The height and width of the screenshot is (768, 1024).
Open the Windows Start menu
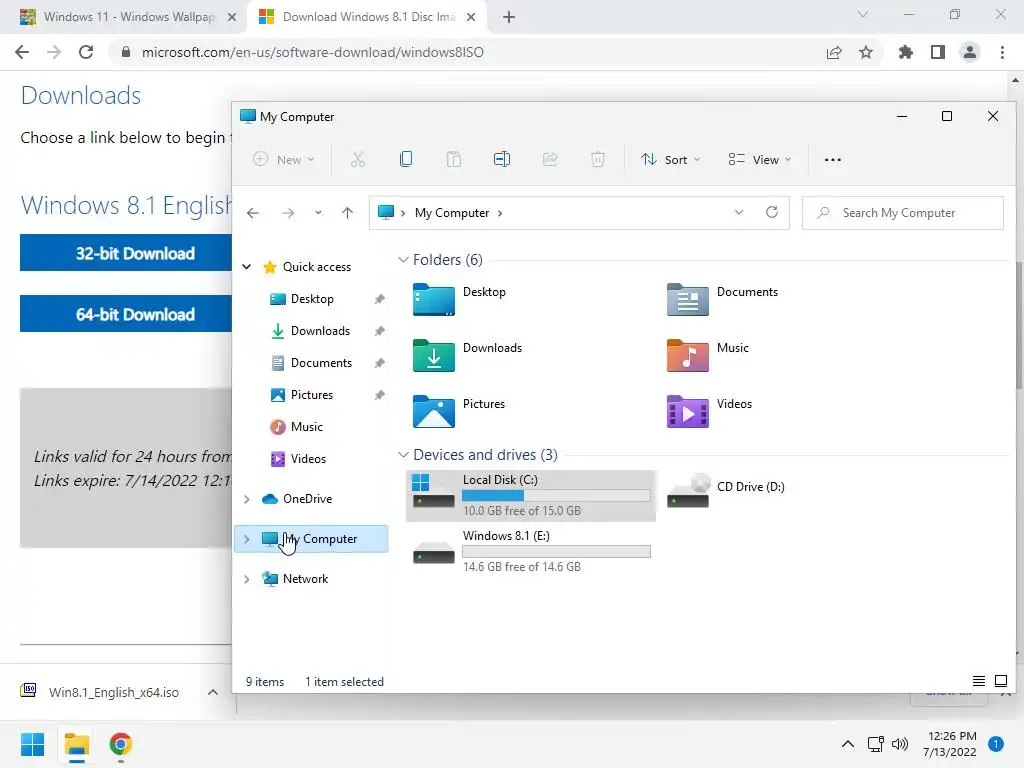tap(32, 744)
